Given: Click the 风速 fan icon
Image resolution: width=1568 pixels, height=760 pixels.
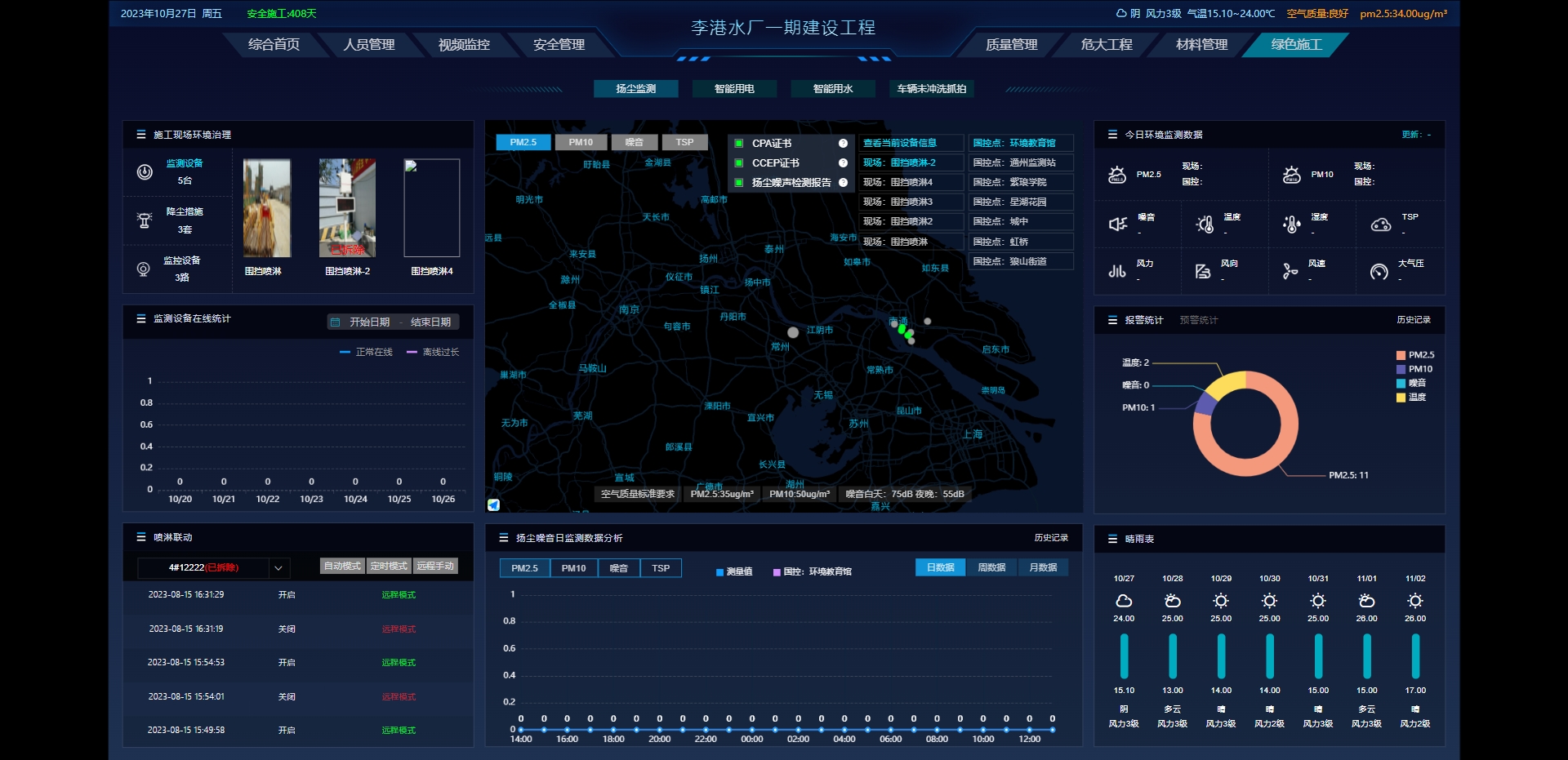Looking at the screenshot, I should tap(1290, 271).
